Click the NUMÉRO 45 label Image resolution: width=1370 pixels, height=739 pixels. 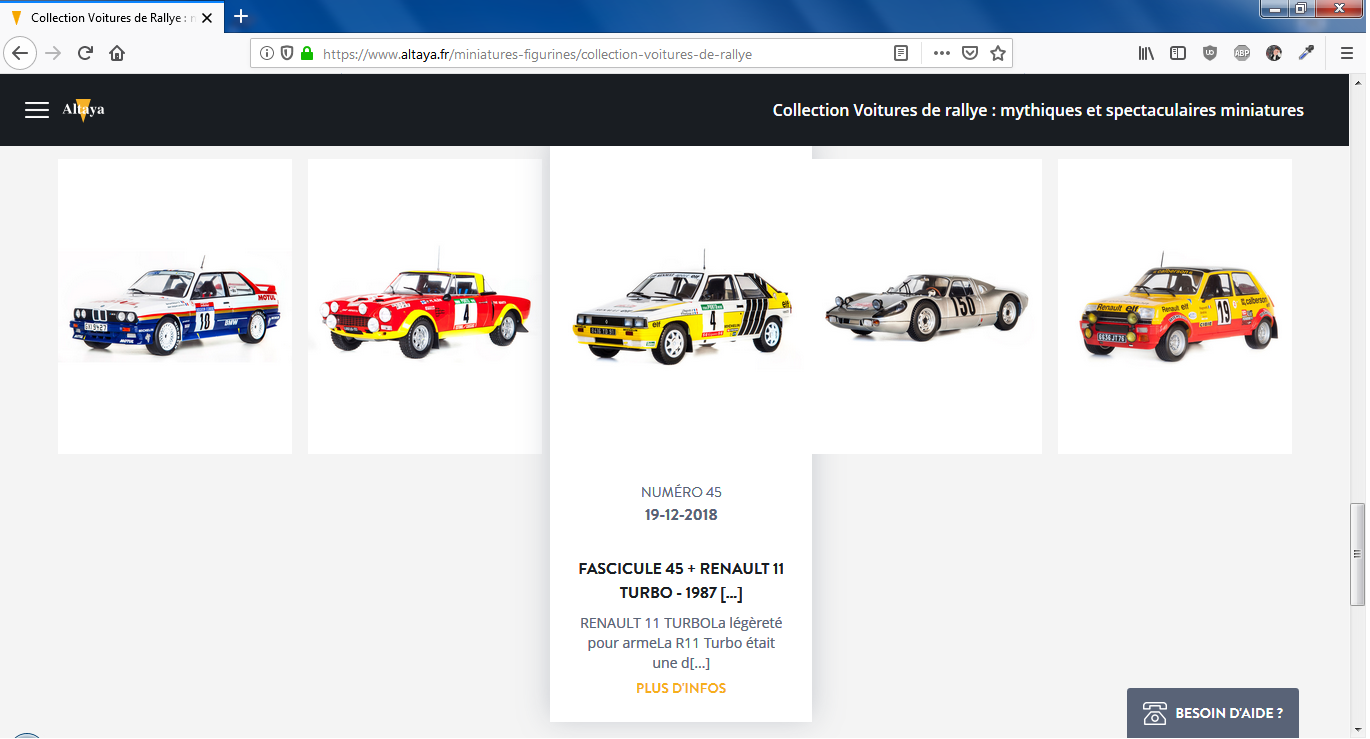681,492
